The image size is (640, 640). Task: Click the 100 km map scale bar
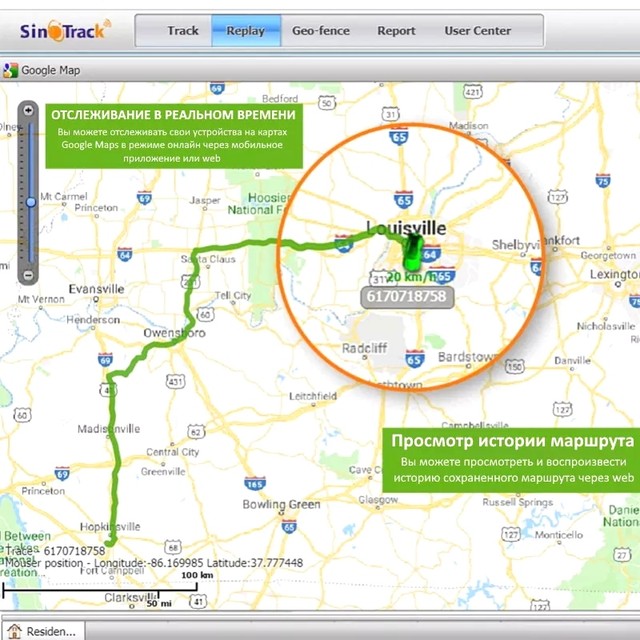(x=100, y=589)
